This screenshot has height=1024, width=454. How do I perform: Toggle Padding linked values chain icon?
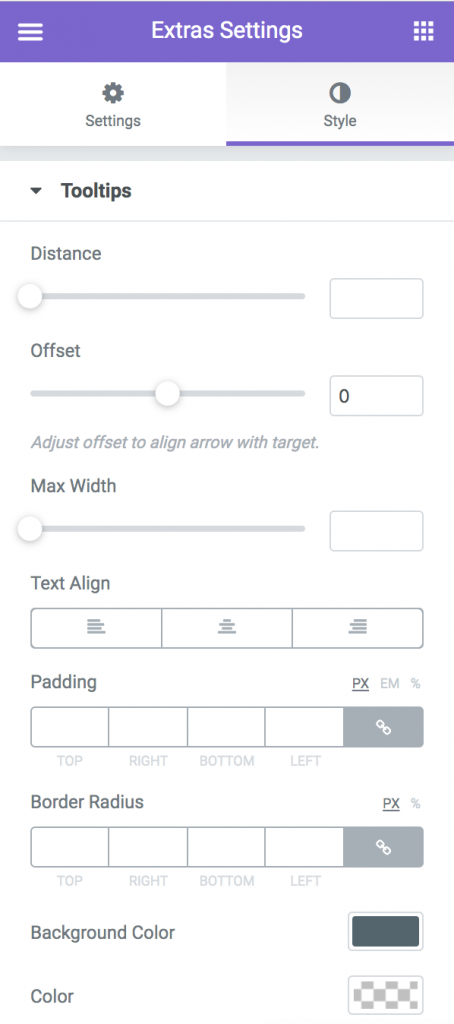pos(383,727)
